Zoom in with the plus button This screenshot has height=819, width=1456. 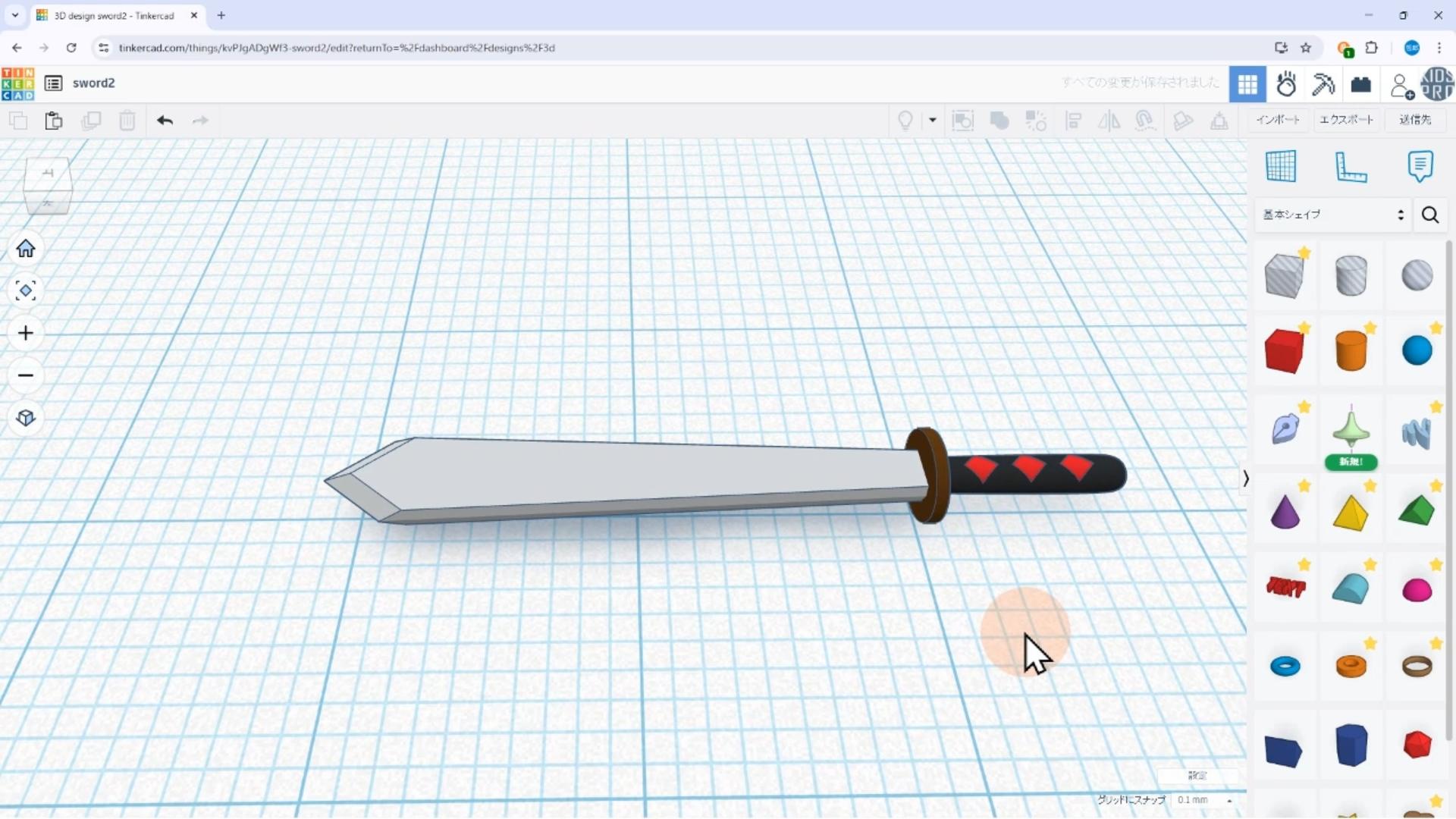(x=26, y=334)
